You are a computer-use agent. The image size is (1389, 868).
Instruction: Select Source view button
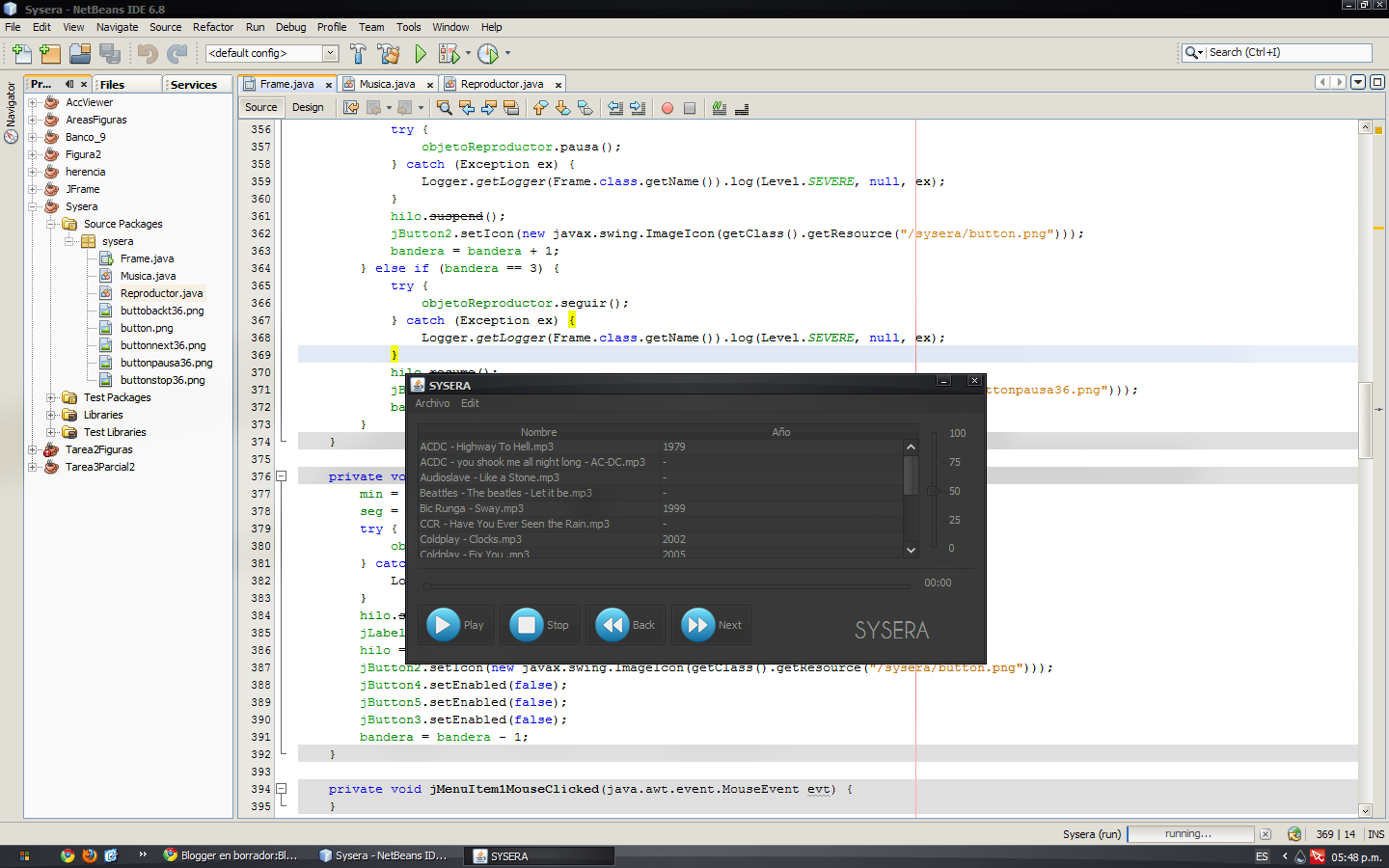260,107
